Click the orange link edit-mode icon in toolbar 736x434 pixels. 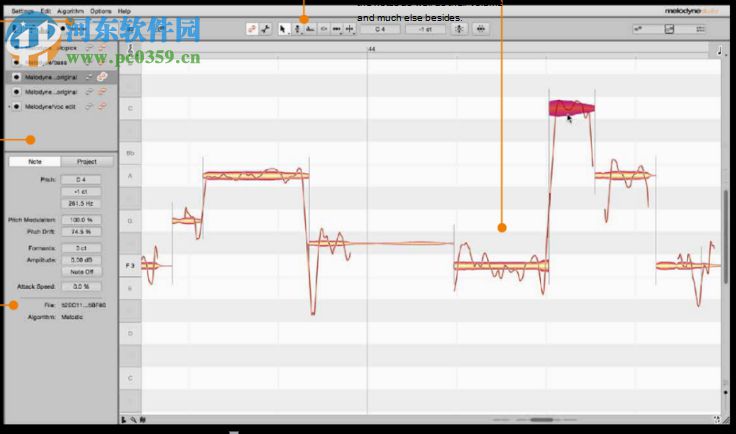tap(252, 29)
